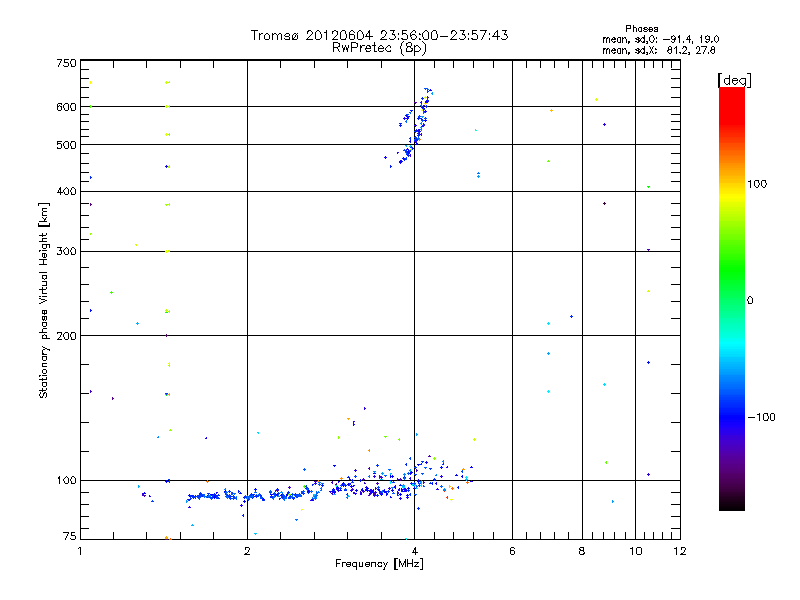The width and height of the screenshot is (800, 600).
Task: Click the y-axis '200' tick label
Action: (66, 336)
